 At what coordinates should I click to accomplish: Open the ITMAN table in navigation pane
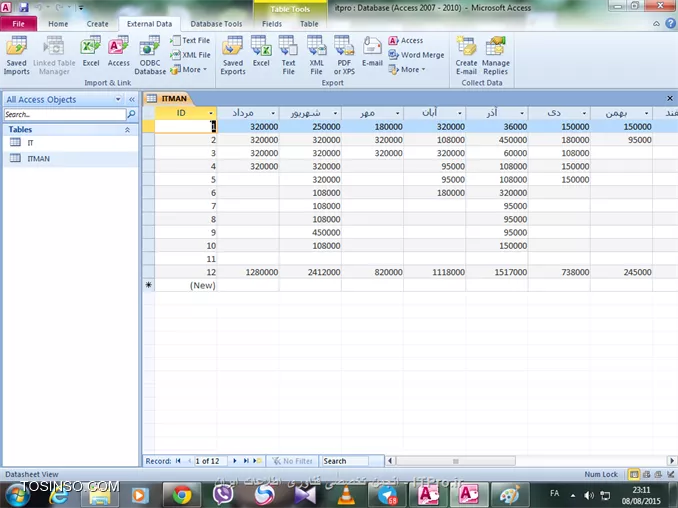coord(38,159)
